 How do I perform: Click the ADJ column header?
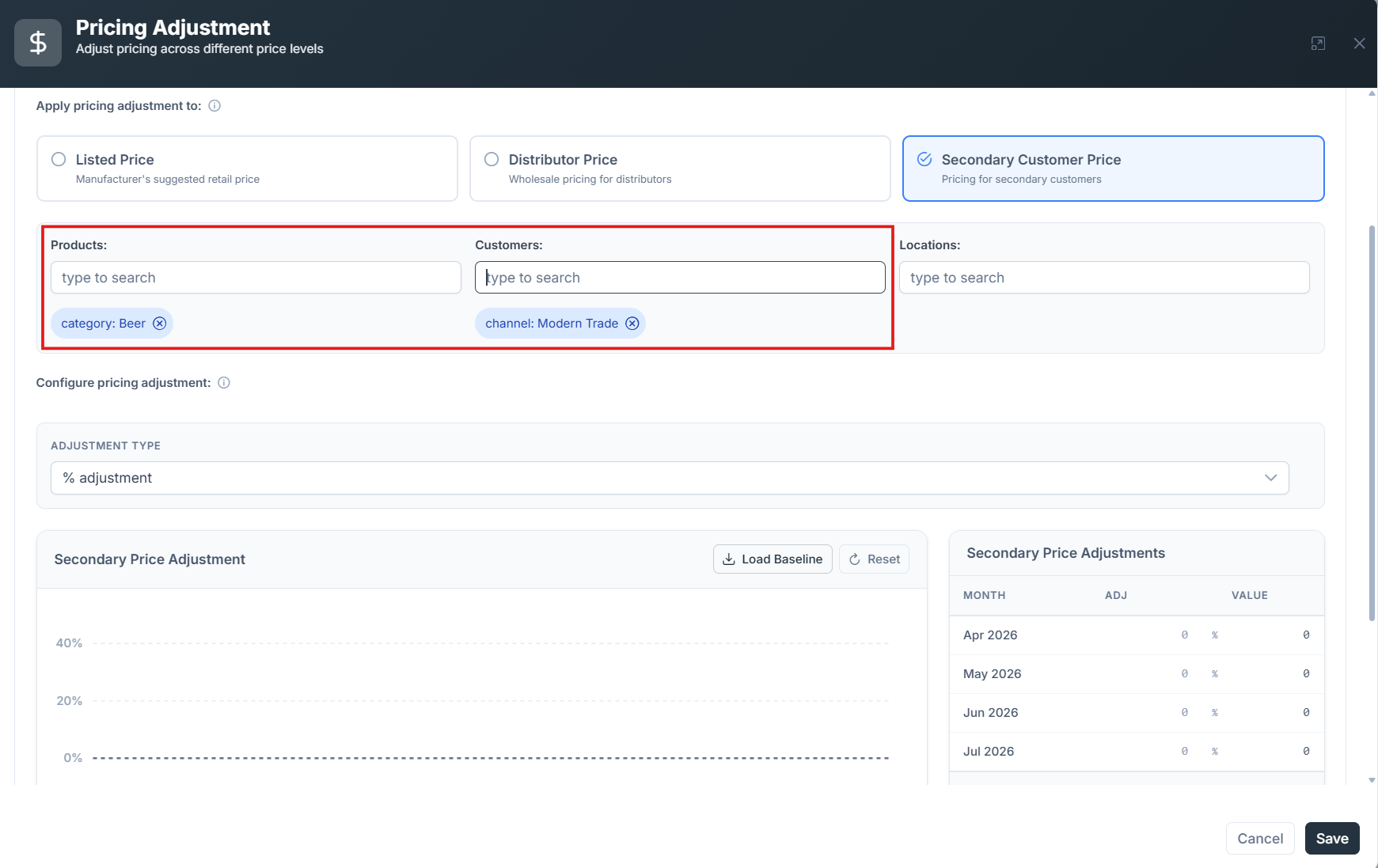1116,596
